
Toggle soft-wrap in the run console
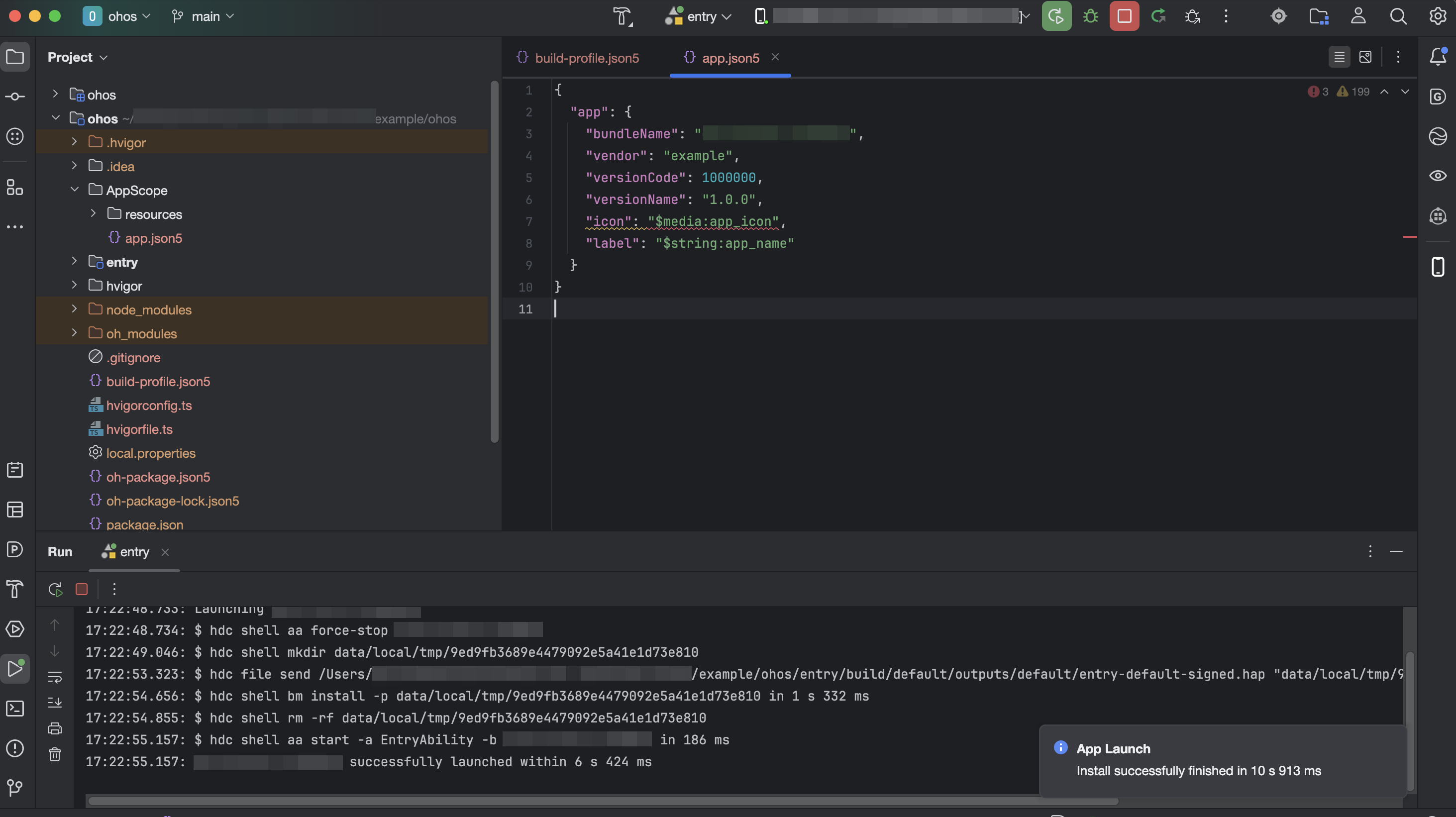coord(55,677)
